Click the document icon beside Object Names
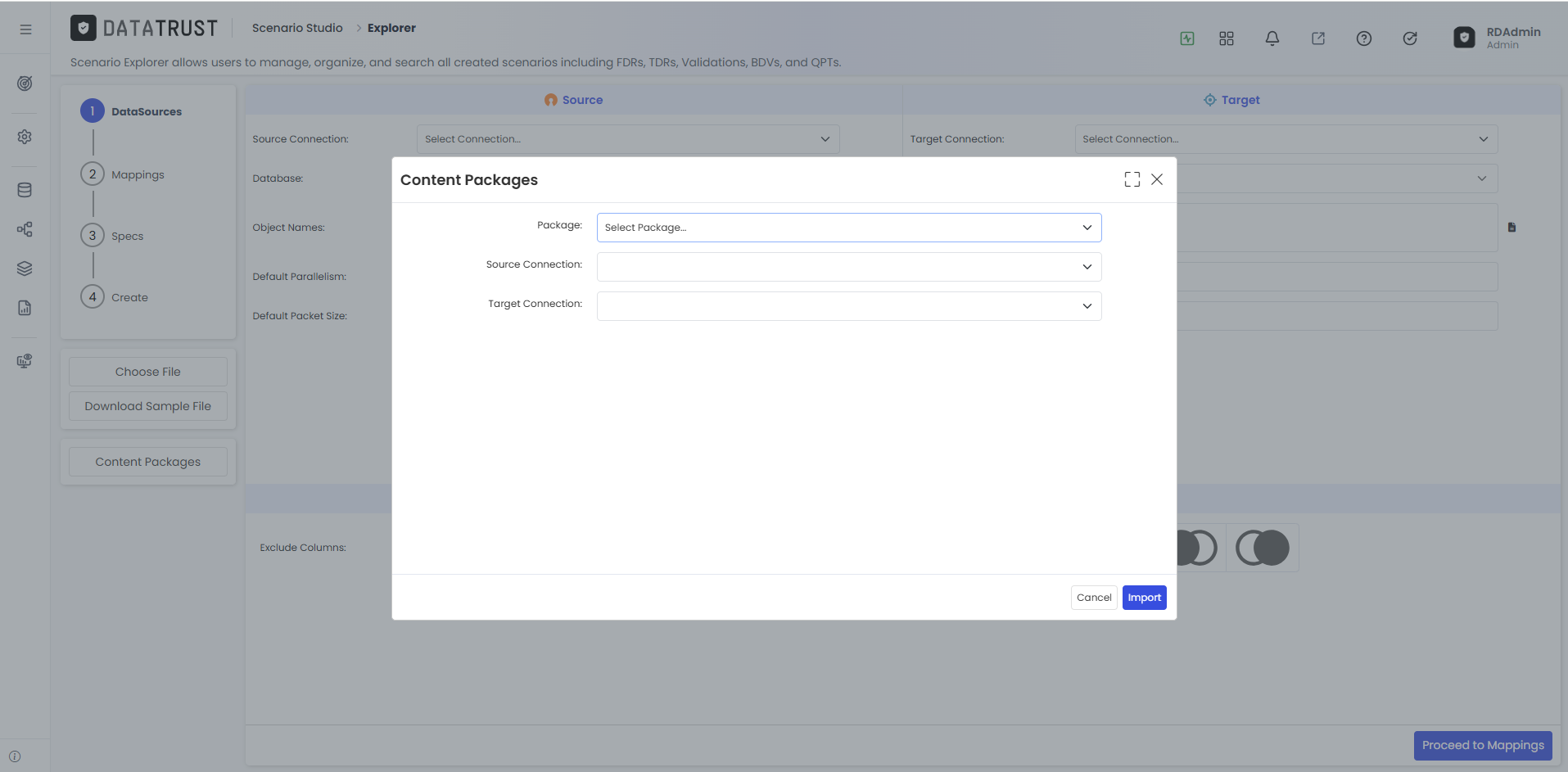Screen dimensions: 1568x772 click(1512, 228)
